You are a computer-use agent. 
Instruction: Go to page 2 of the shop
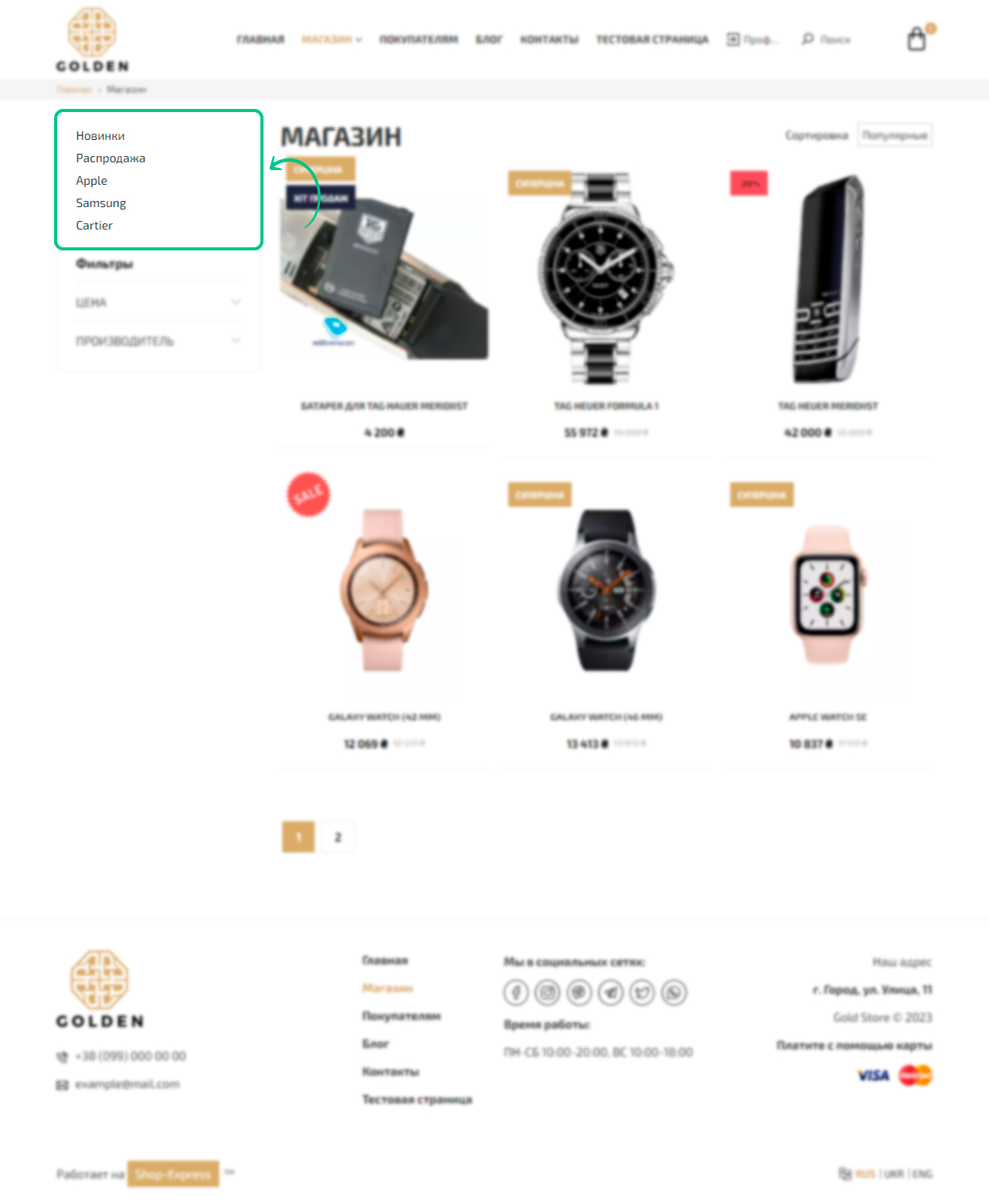[338, 837]
